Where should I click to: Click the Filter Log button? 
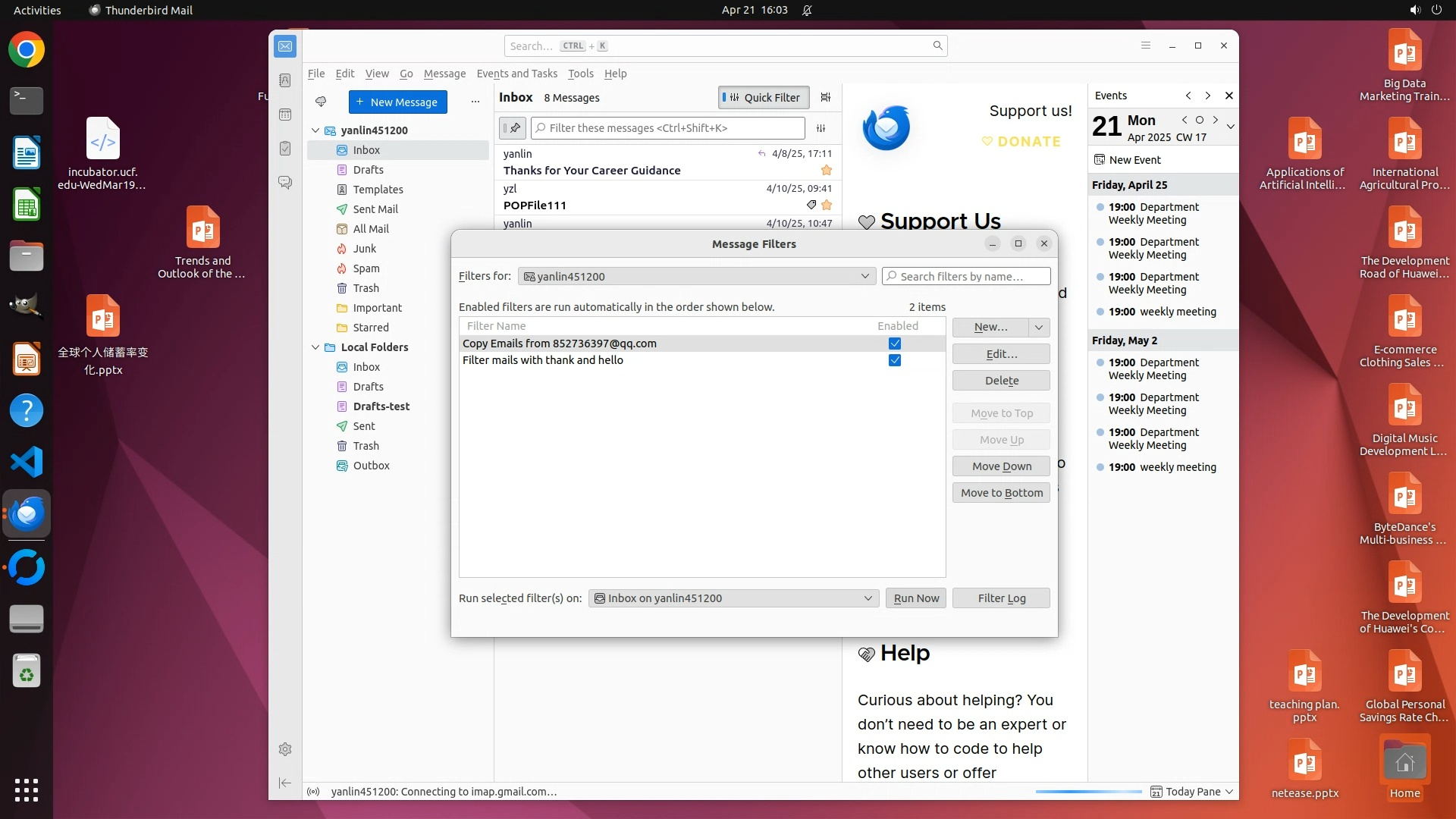tap(1001, 598)
